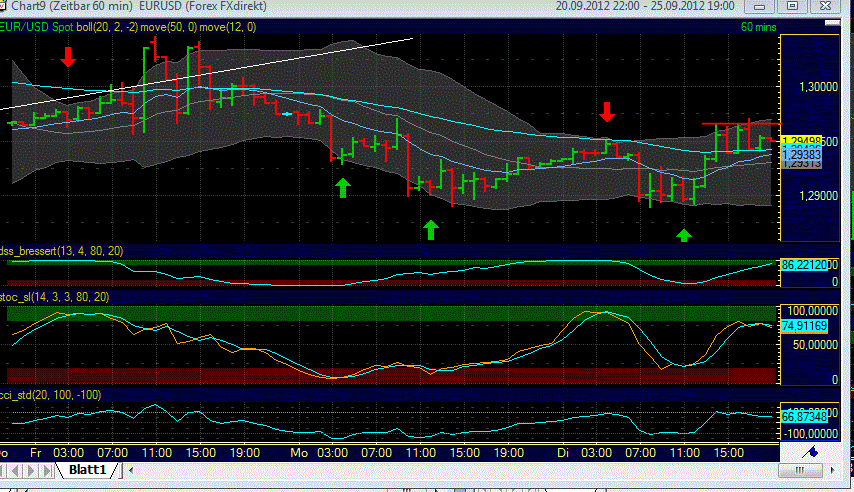
Task: Restore the Chart9 window size
Action: (792, 6)
